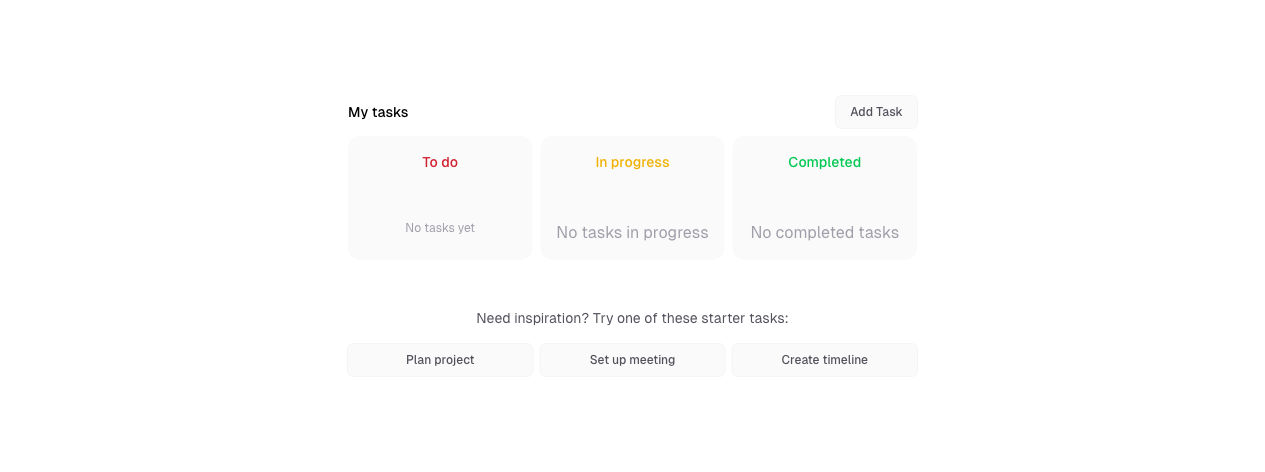
Task: Click the No tasks in progress placeholder
Action: pyautogui.click(x=632, y=233)
